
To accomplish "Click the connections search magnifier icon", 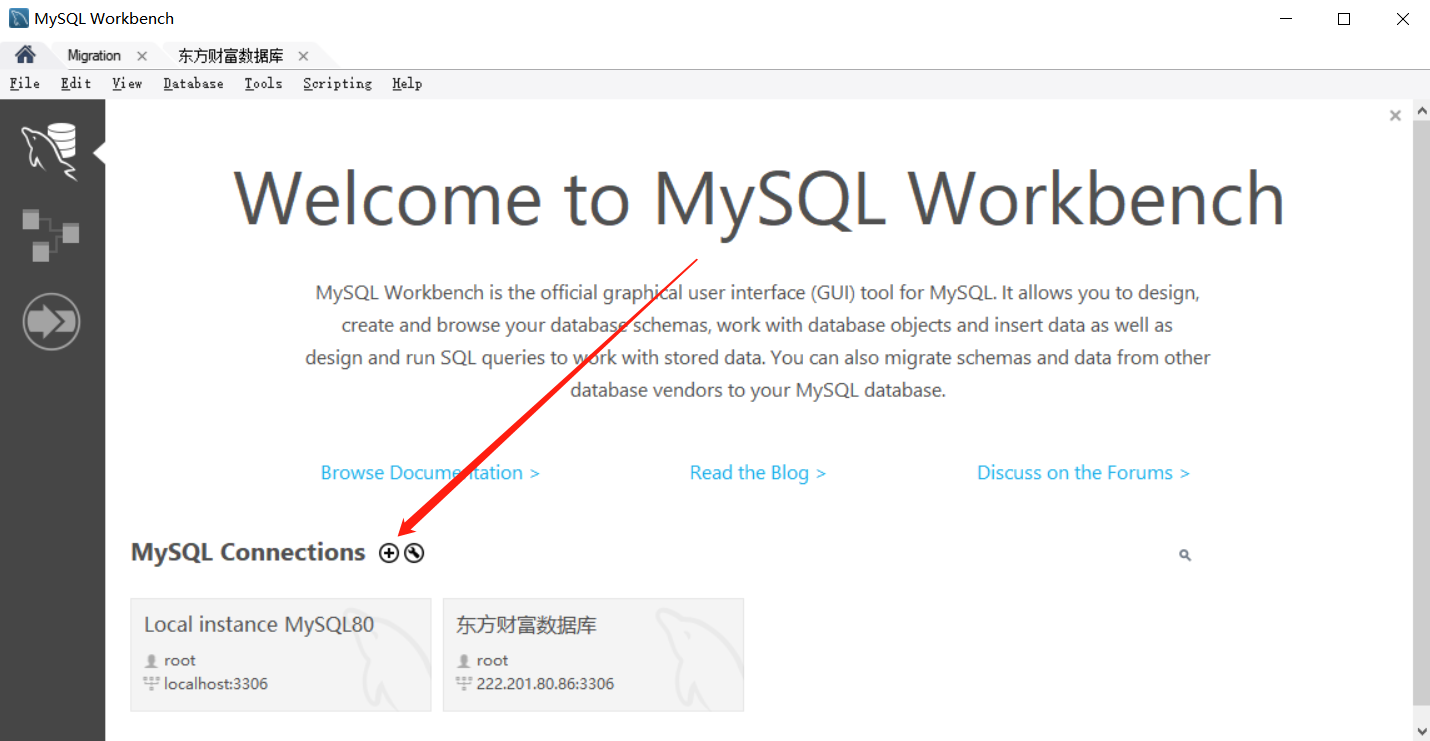I will tap(1185, 555).
